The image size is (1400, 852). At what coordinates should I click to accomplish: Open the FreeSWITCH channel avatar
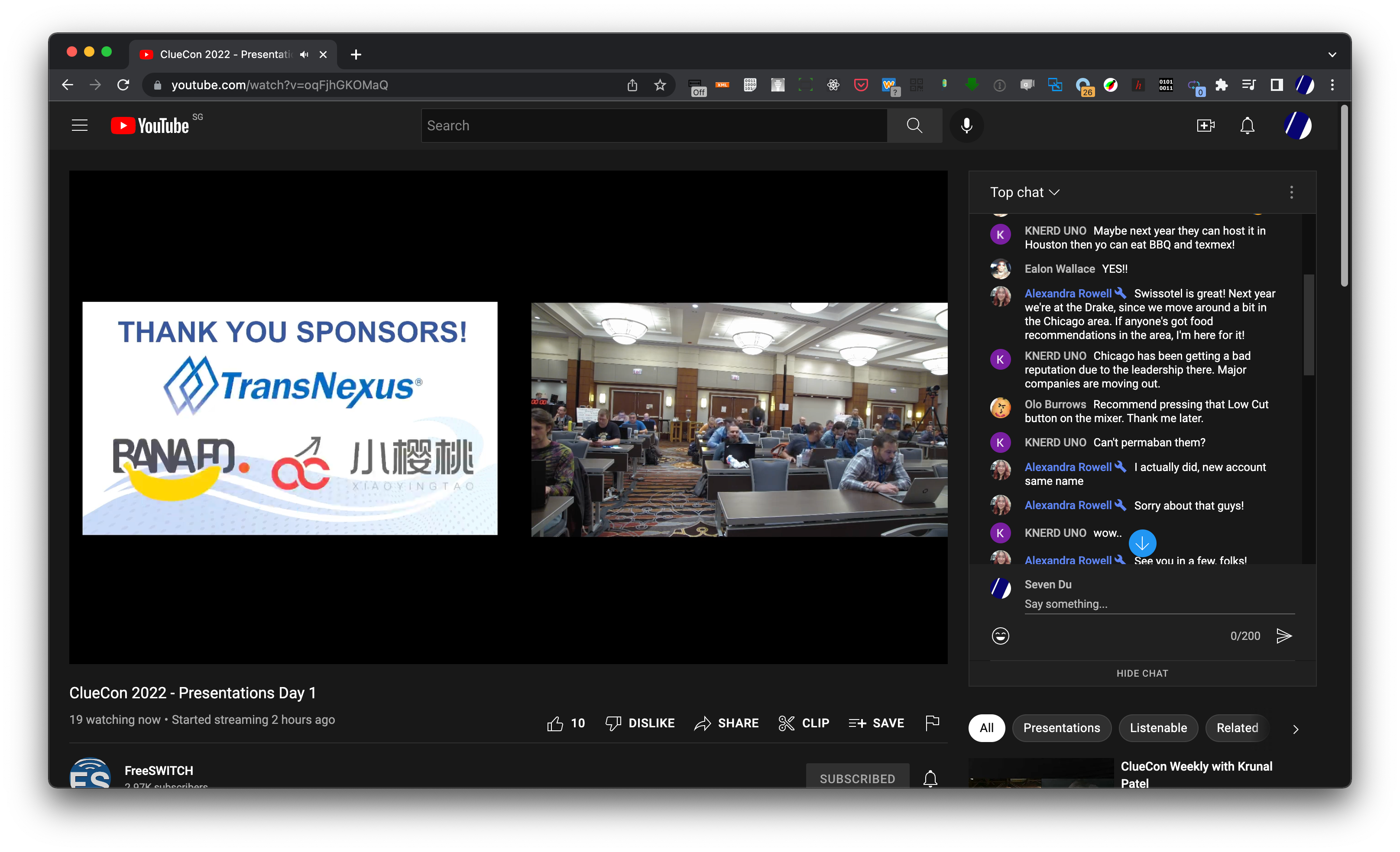click(x=90, y=773)
